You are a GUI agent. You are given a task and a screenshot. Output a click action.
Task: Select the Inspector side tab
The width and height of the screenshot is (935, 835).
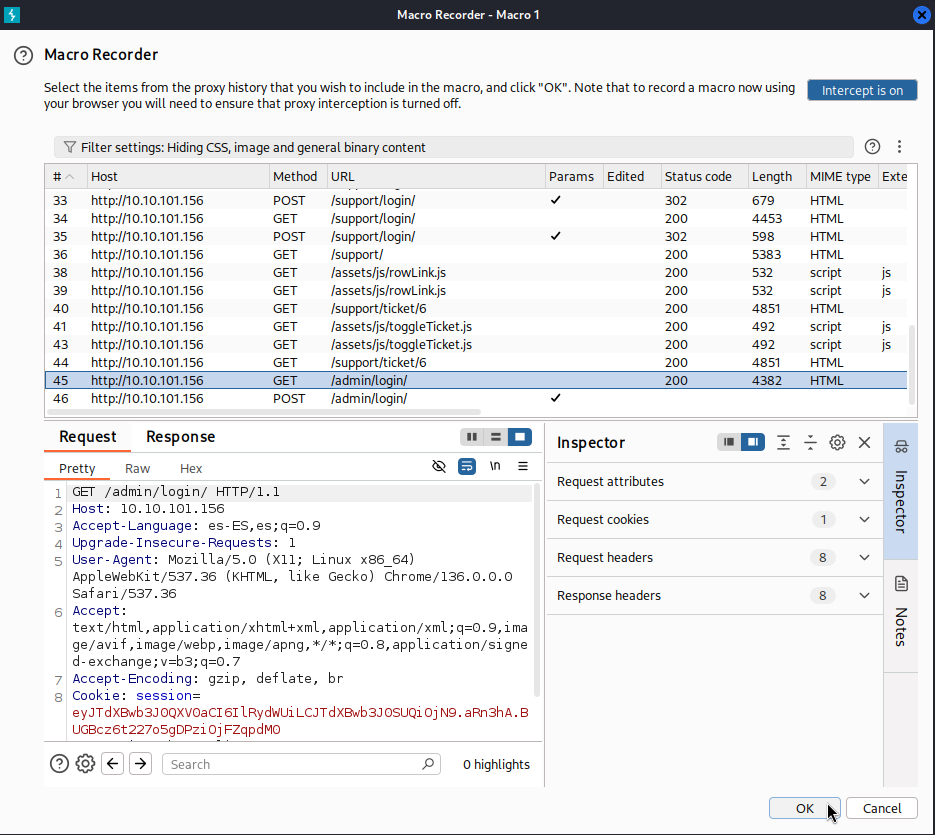click(x=901, y=491)
